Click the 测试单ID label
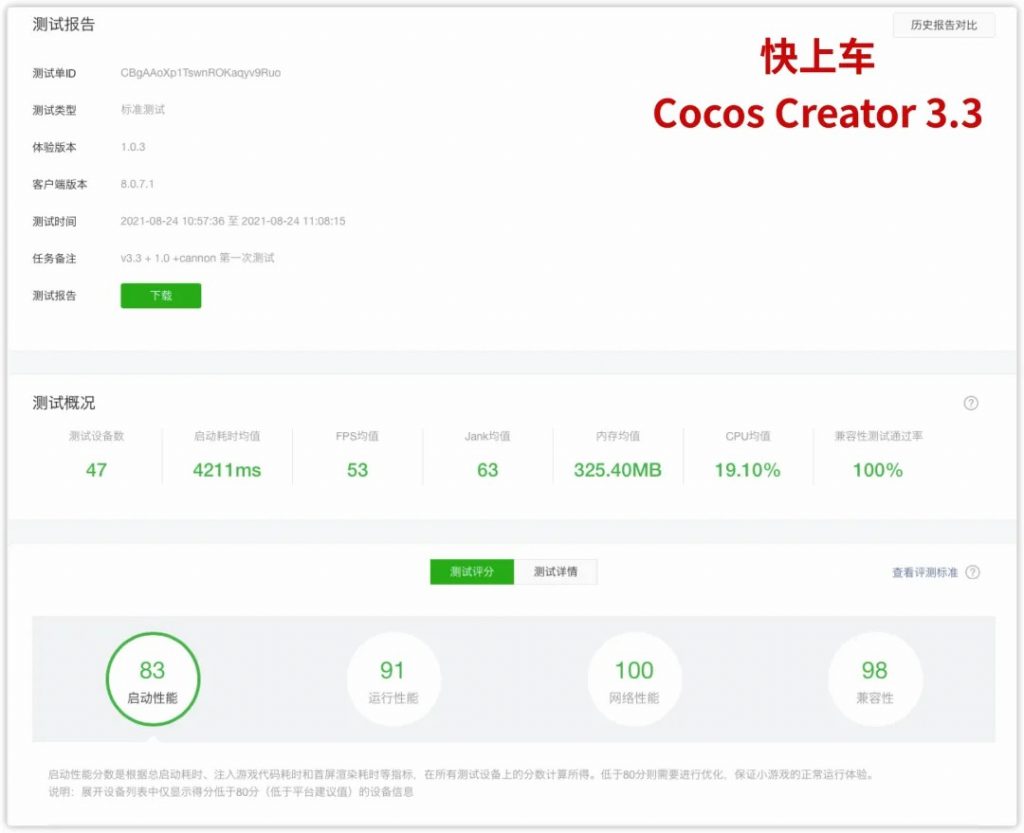The image size is (1024, 833). tap(54, 73)
